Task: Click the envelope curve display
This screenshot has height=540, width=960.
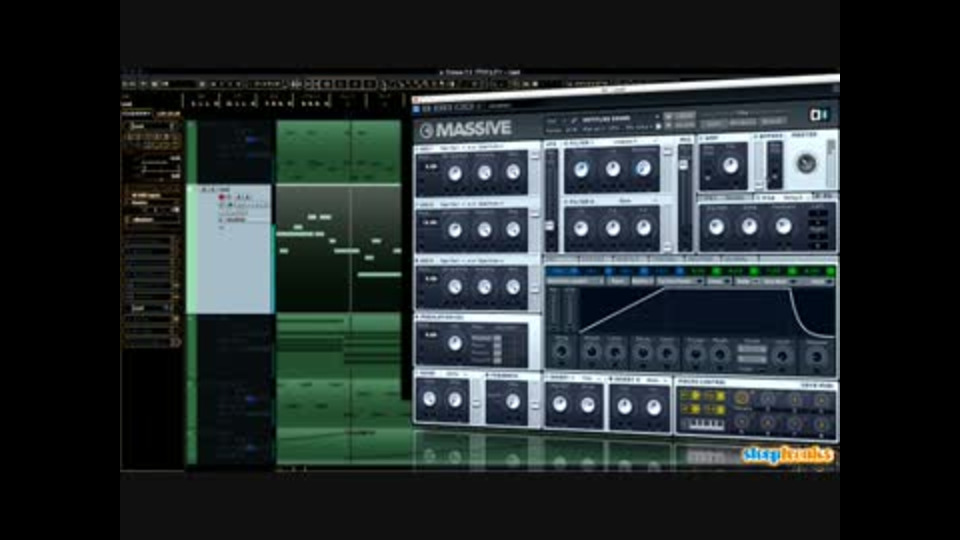Action: tap(707, 311)
